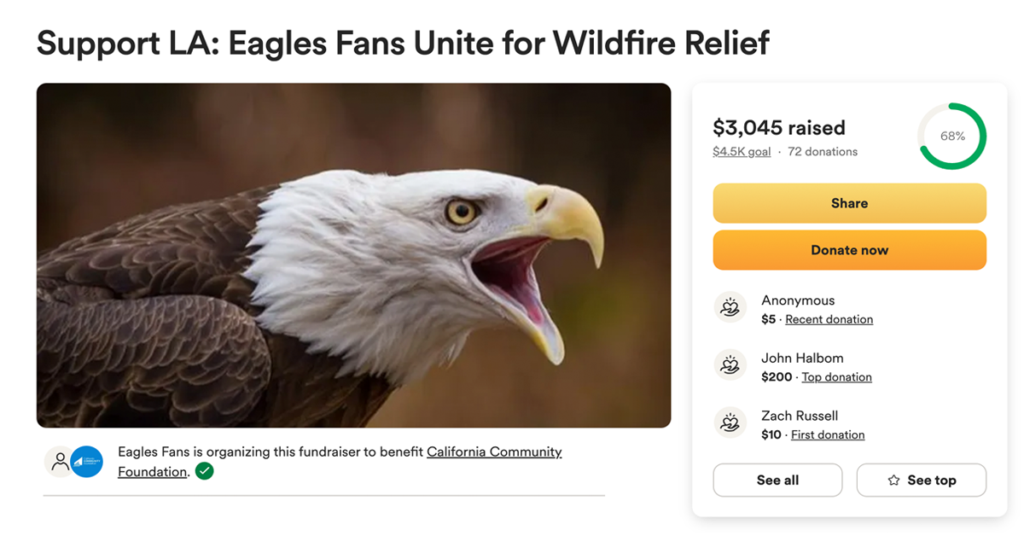Click the donation icon beside Anonymous
Screen dimensions: 1024x536
pos(731,307)
